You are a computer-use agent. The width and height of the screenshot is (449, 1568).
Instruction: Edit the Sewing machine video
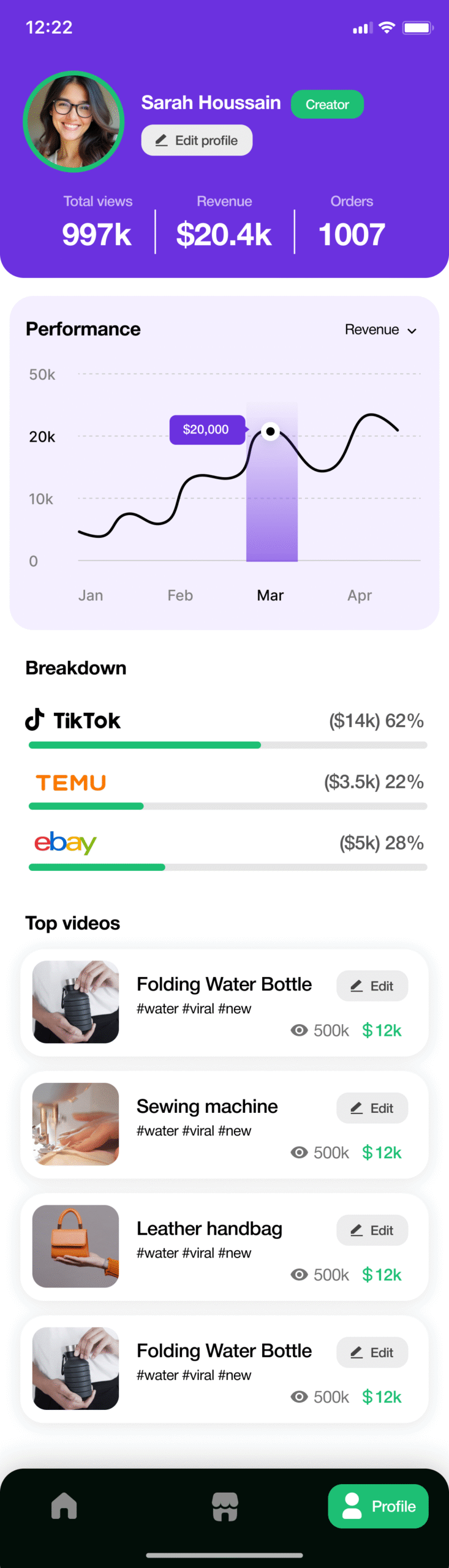[372, 1108]
